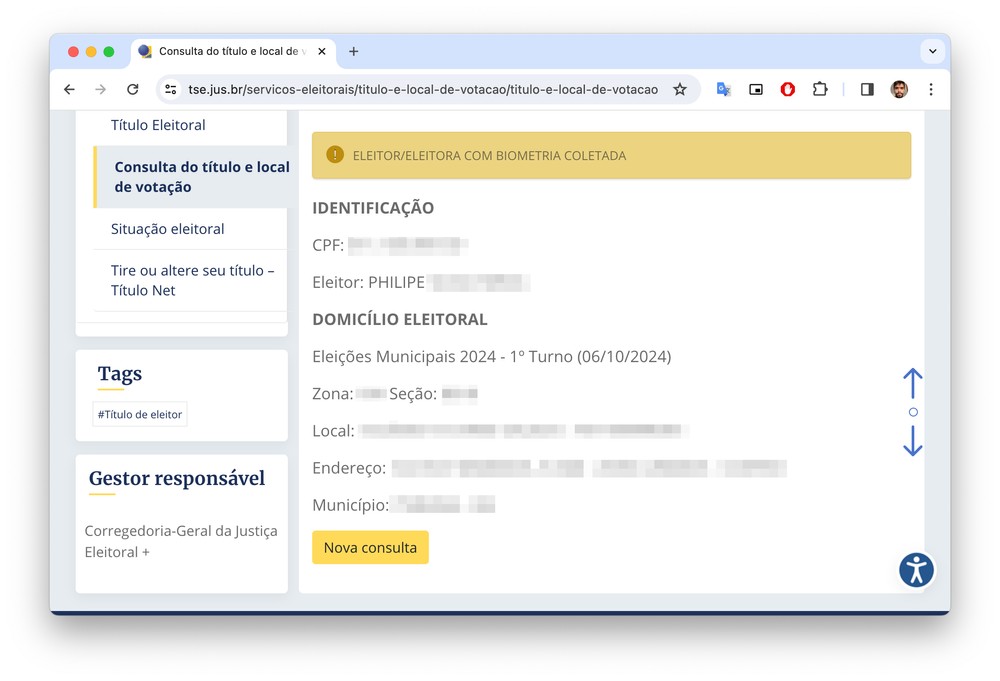Open the Chrome profile avatar menu
Image resolution: width=1000 pixels, height=681 pixels.
899,90
